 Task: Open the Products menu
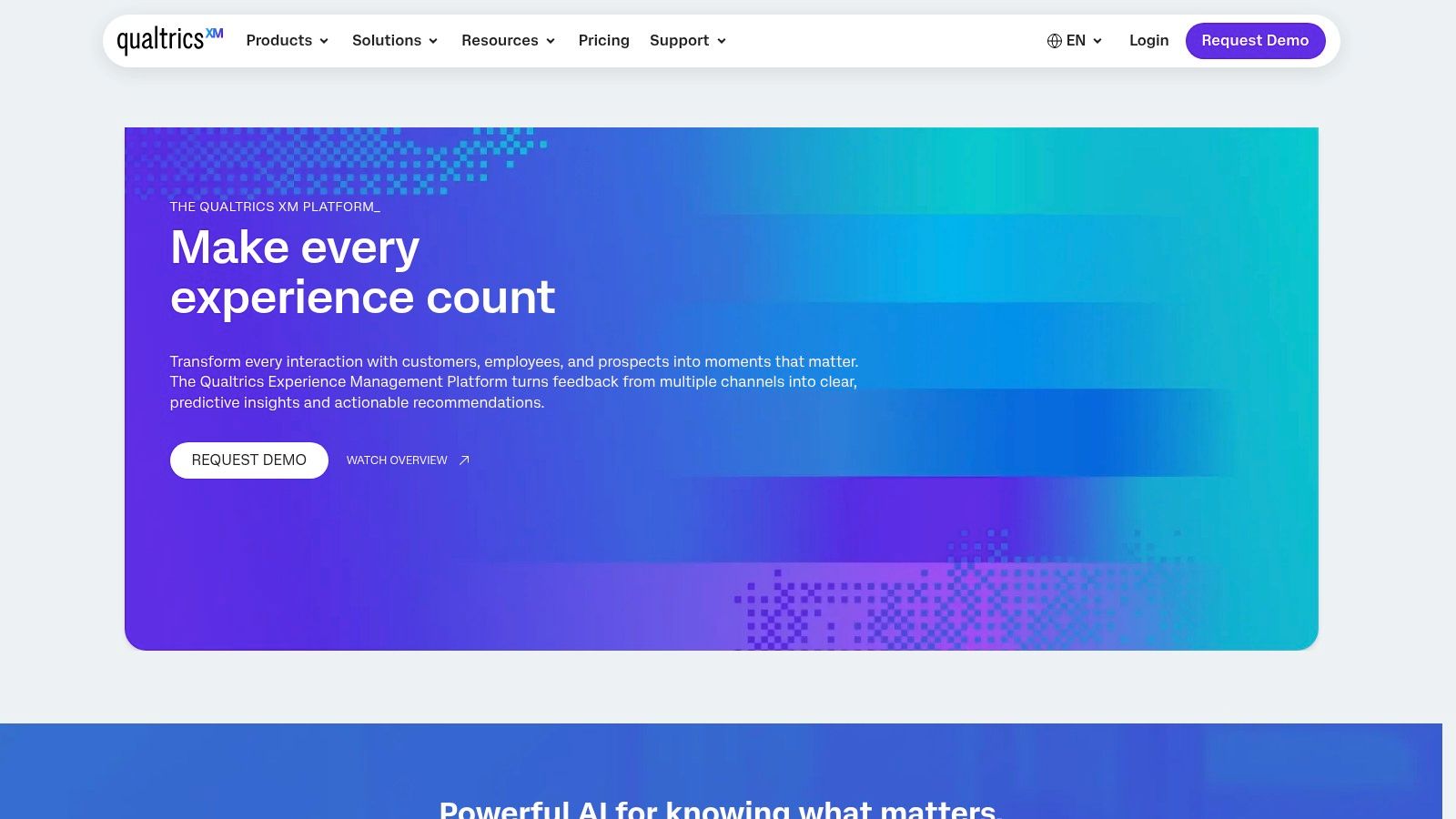(278, 41)
